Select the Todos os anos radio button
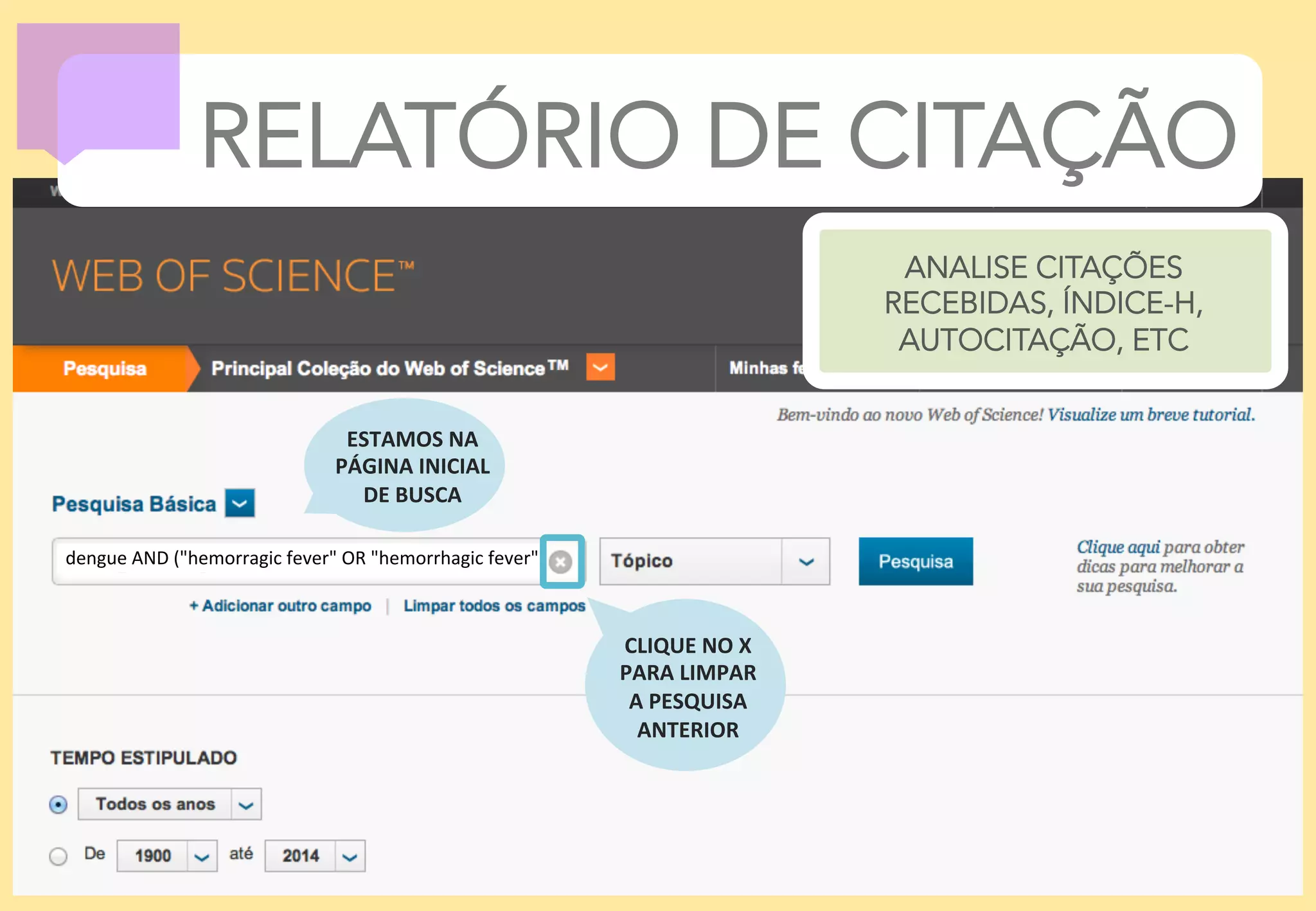Viewport: 1316px width, 911px height. click(x=58, y=804)
